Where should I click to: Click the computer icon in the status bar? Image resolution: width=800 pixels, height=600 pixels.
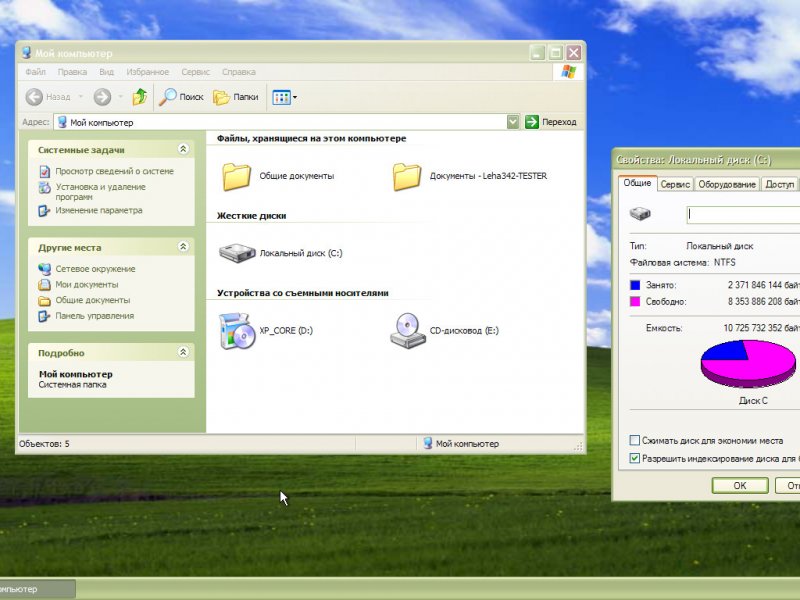(428, 443)
